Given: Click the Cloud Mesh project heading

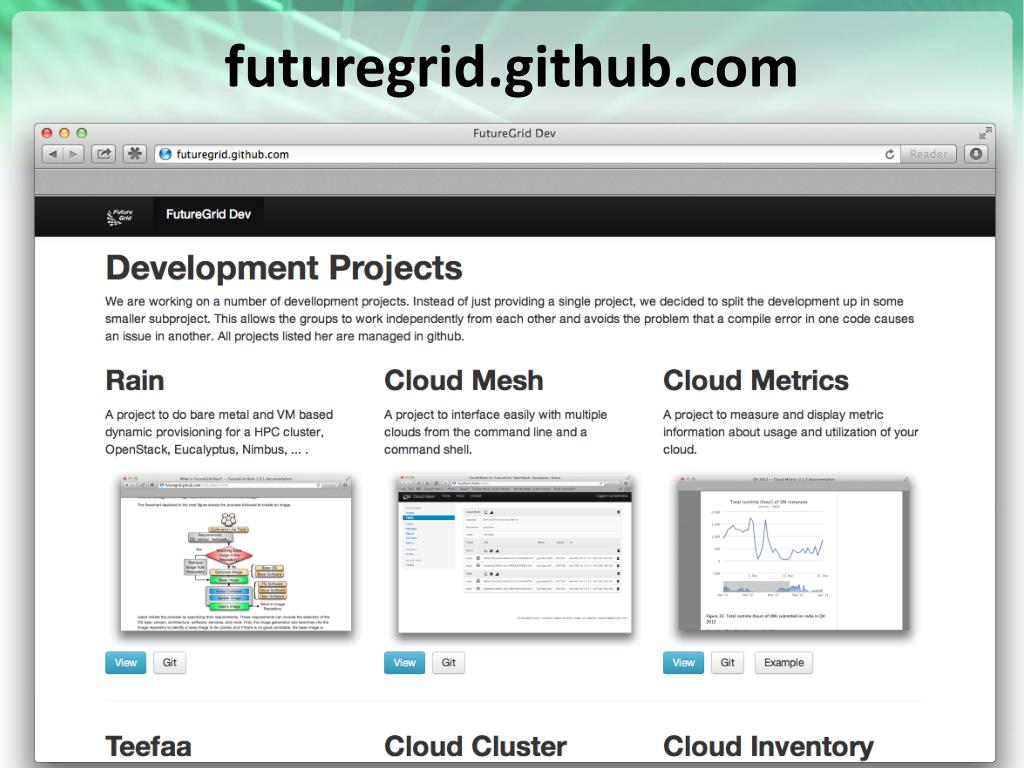Looking at the screenshot, I should click(464, 381).
